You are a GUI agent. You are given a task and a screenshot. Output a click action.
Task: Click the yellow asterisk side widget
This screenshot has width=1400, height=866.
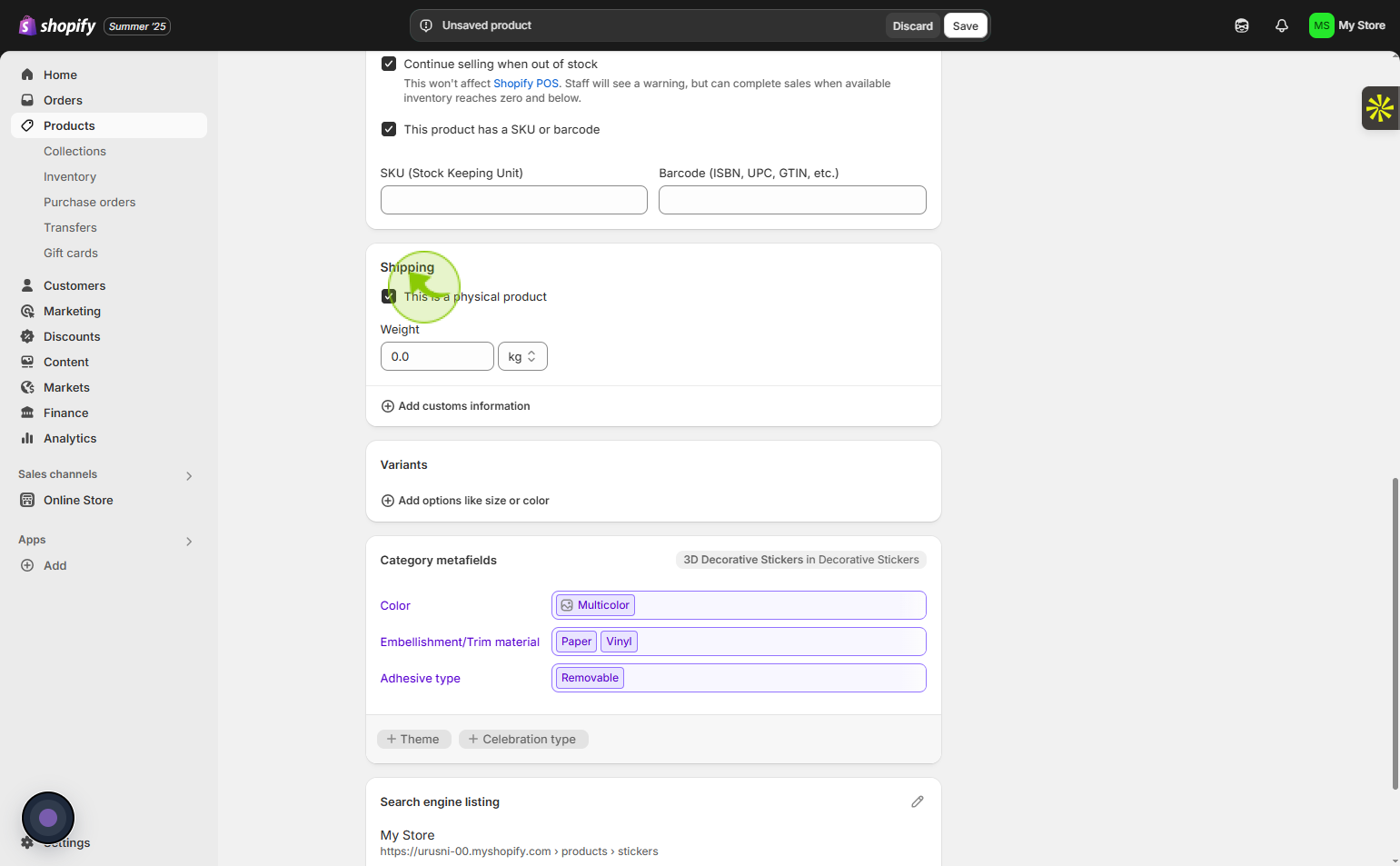click(x=1380, y=108)
